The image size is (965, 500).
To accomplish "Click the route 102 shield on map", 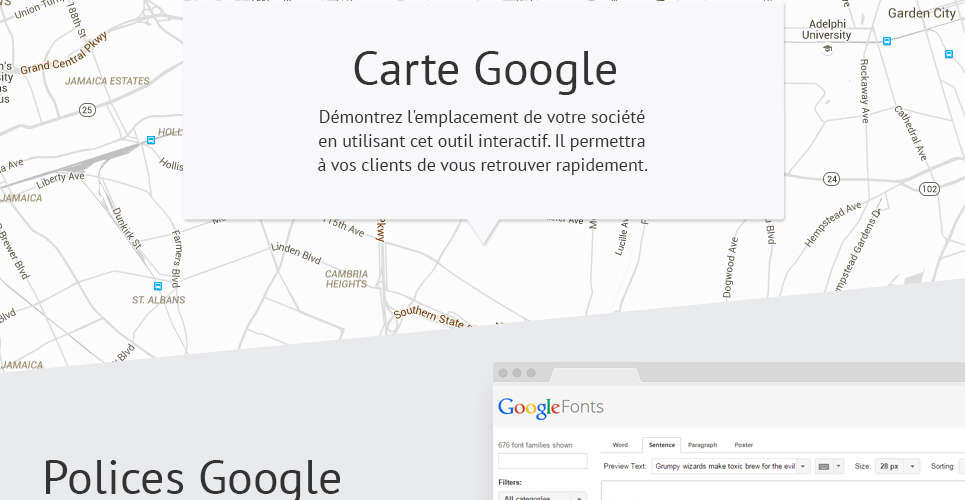I will [929, 188].
